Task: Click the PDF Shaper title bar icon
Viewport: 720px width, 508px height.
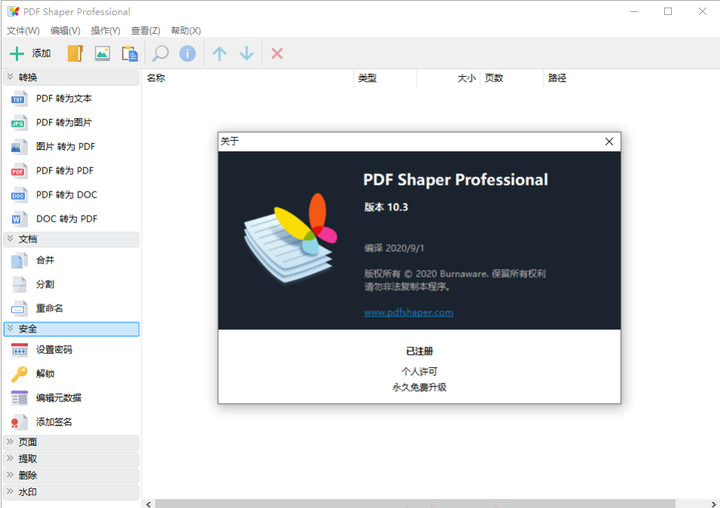Action: pos(13,11)
